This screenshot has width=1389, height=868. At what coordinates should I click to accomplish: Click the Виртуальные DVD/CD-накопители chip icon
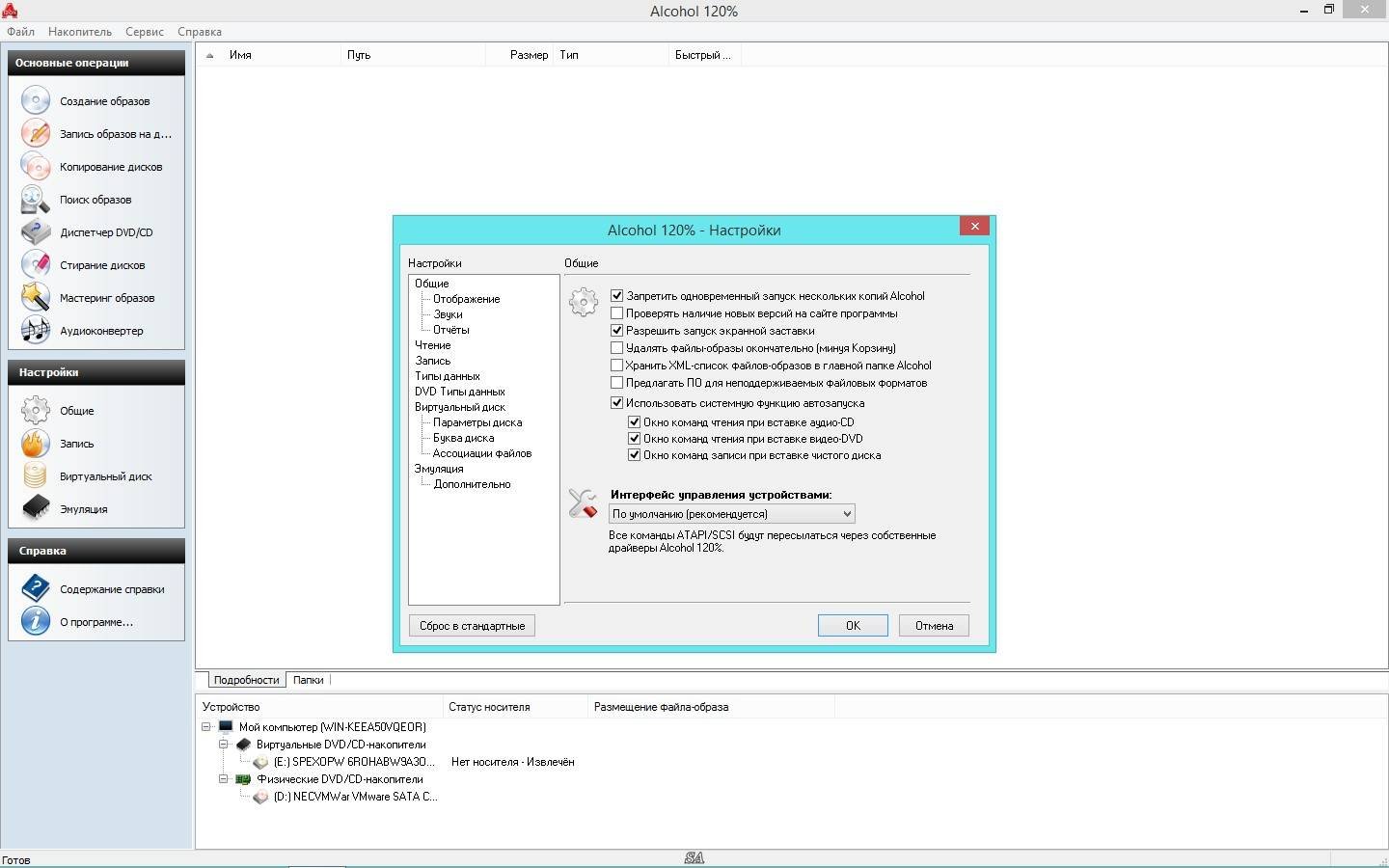click(x=243, y=745)
